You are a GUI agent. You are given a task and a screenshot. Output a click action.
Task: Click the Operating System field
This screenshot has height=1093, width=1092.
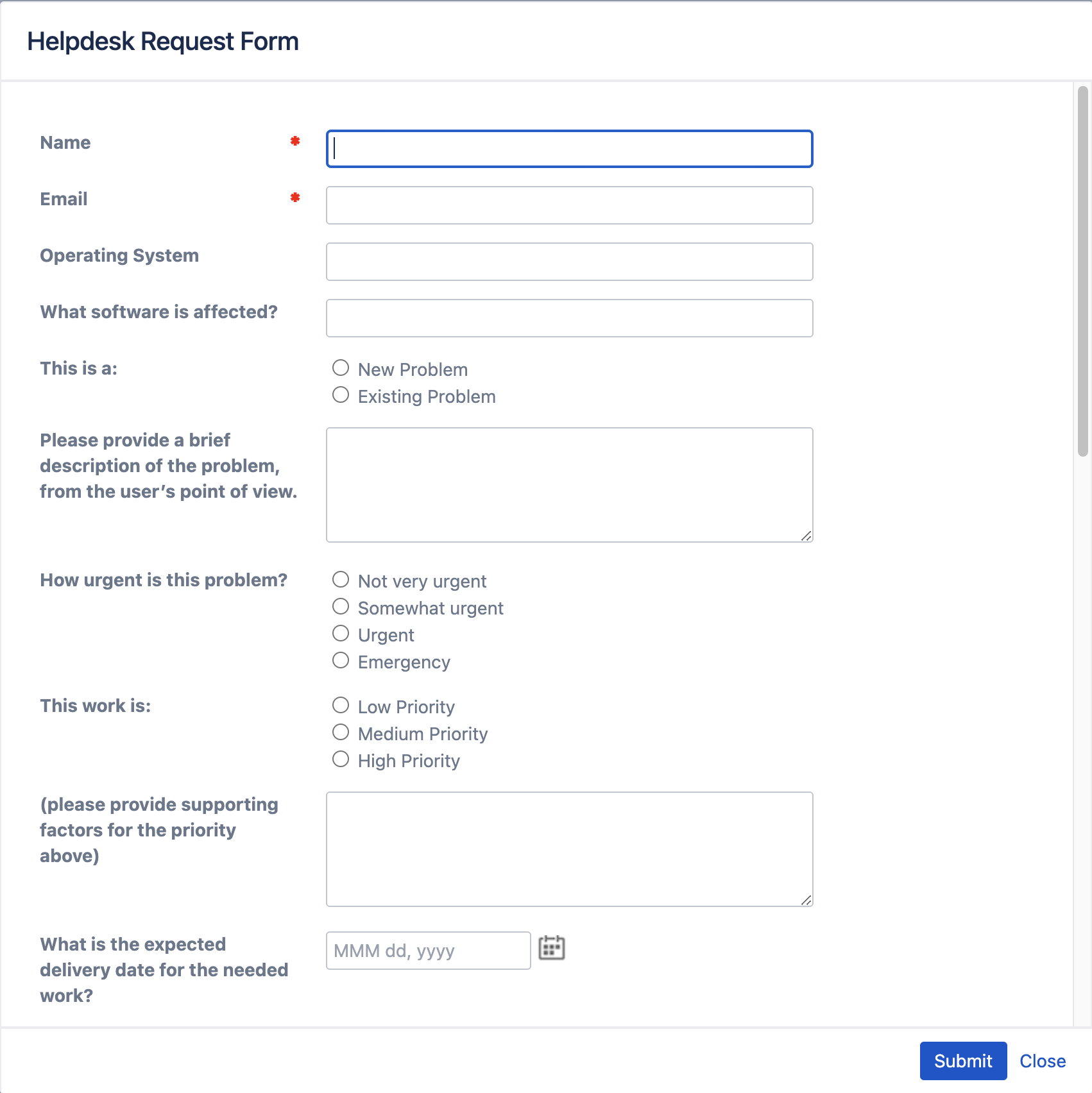569,261
